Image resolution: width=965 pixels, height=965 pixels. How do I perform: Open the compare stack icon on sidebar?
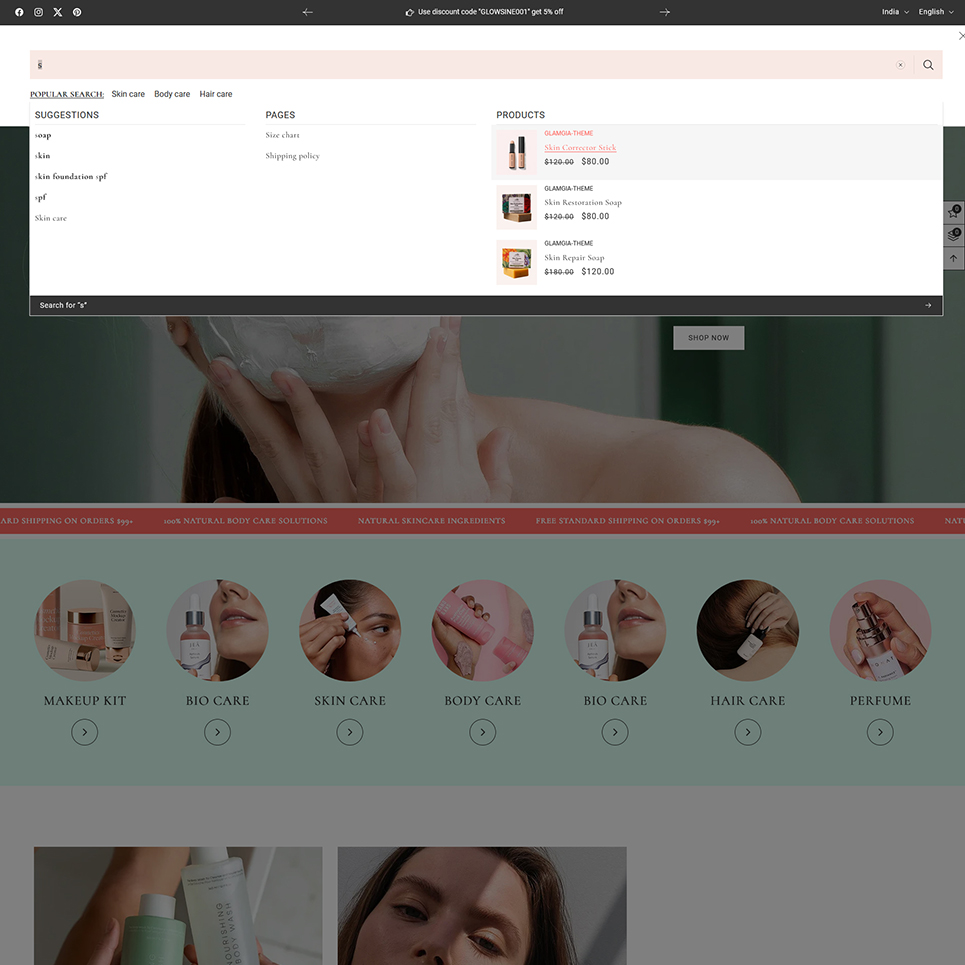point(954,235)
